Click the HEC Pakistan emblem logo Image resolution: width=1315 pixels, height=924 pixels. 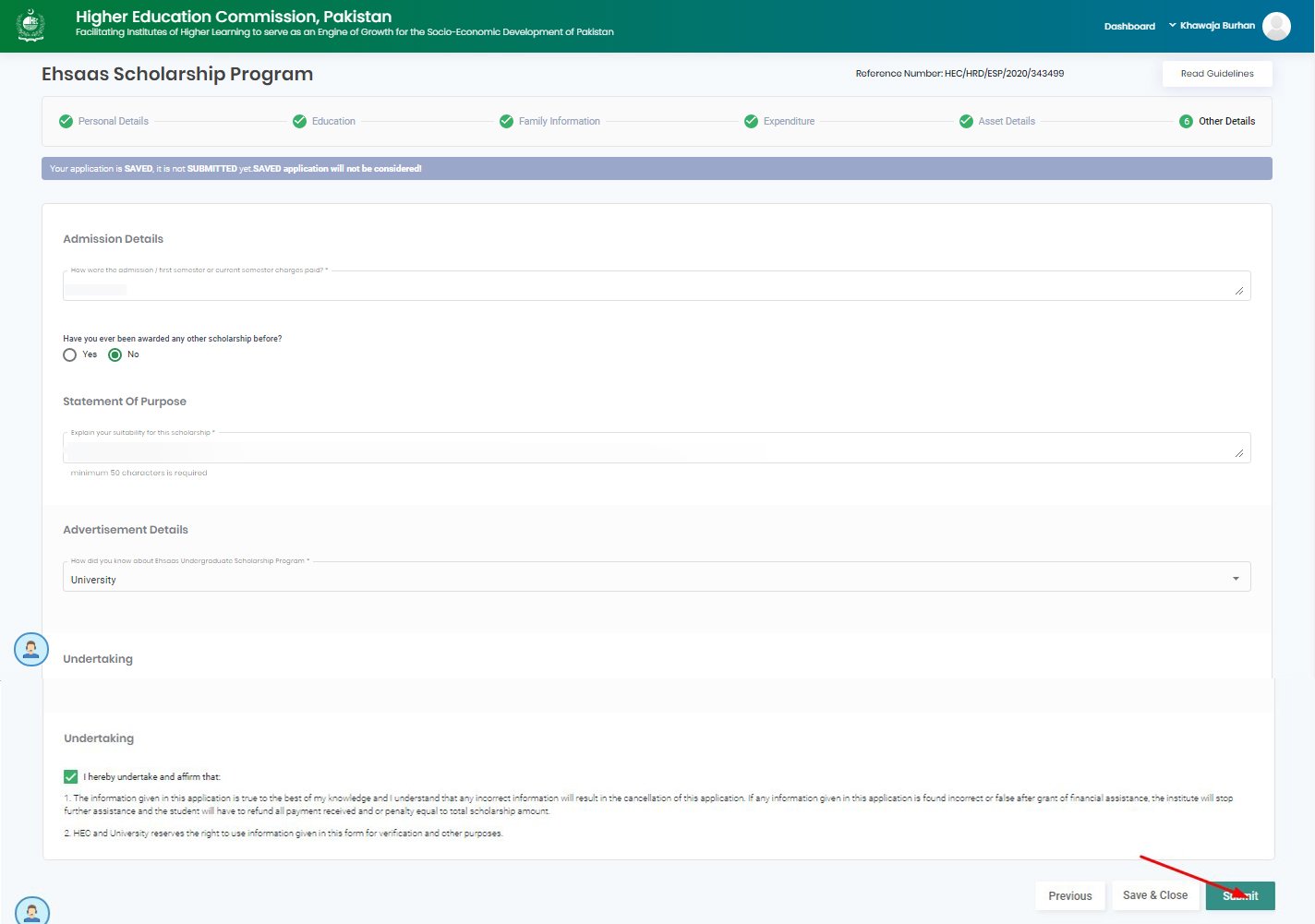(x=30, y=25)
